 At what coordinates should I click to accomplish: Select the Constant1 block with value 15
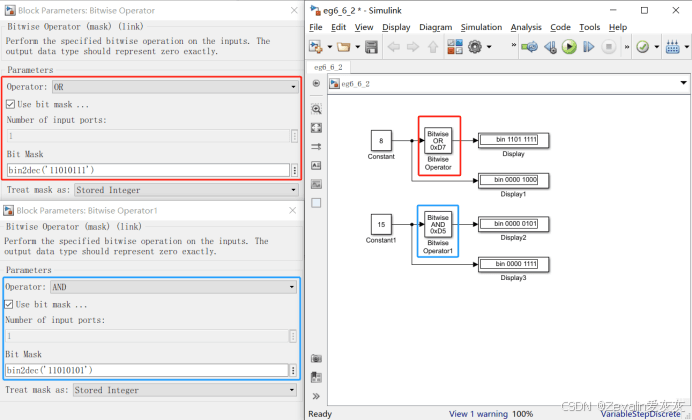click(381, 225)
